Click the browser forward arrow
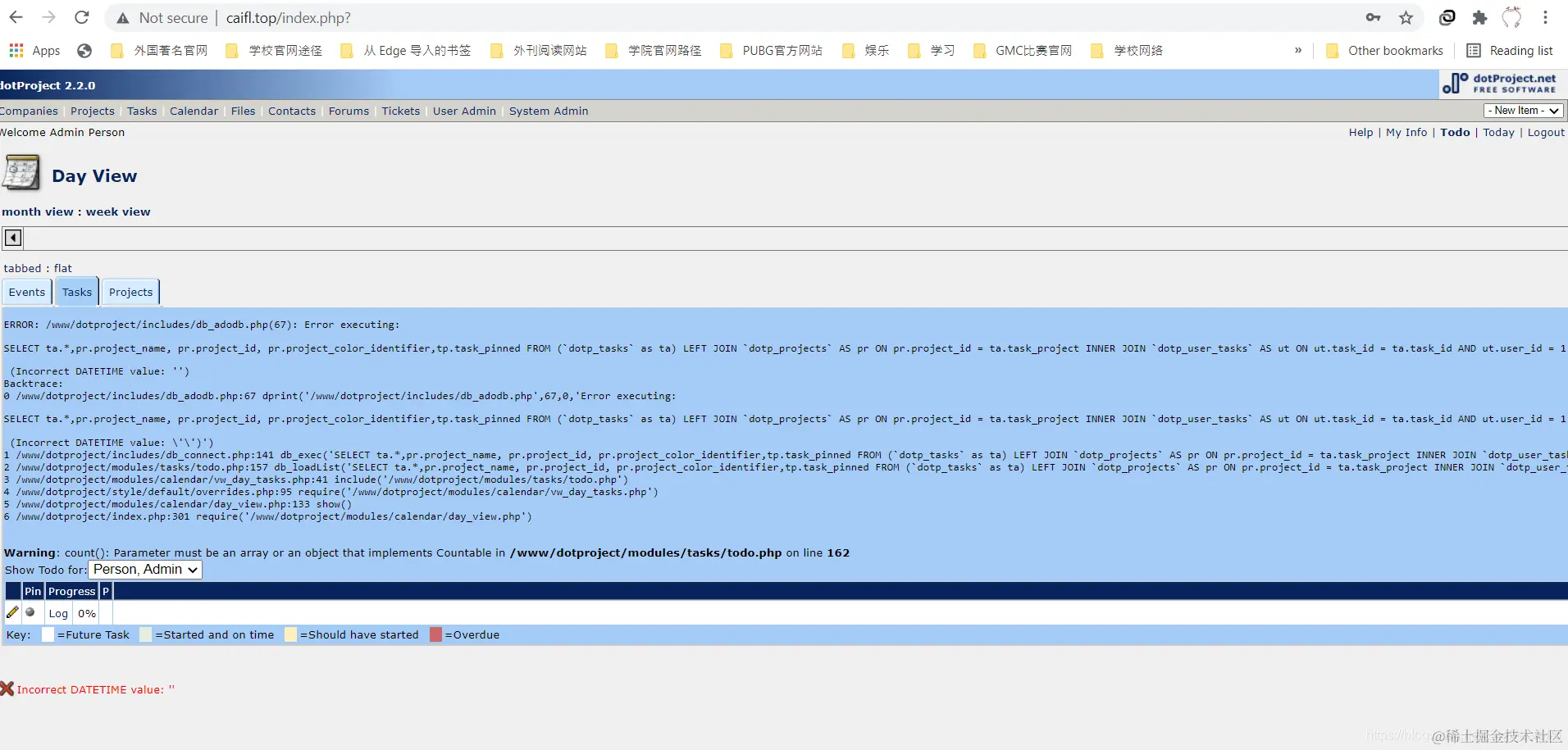 (x=49, y=17)
